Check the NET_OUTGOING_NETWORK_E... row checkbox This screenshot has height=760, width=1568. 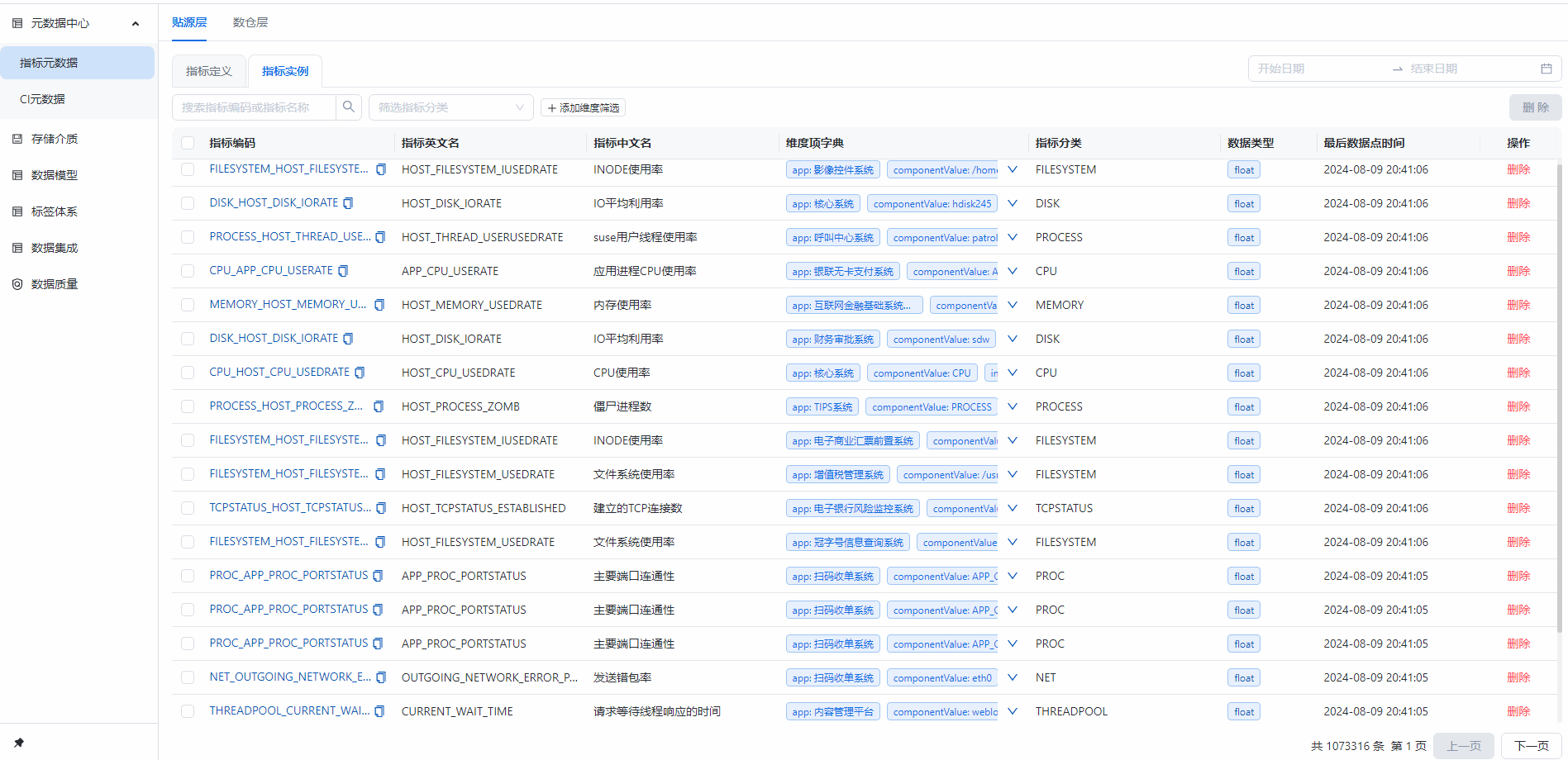point(188,677)
